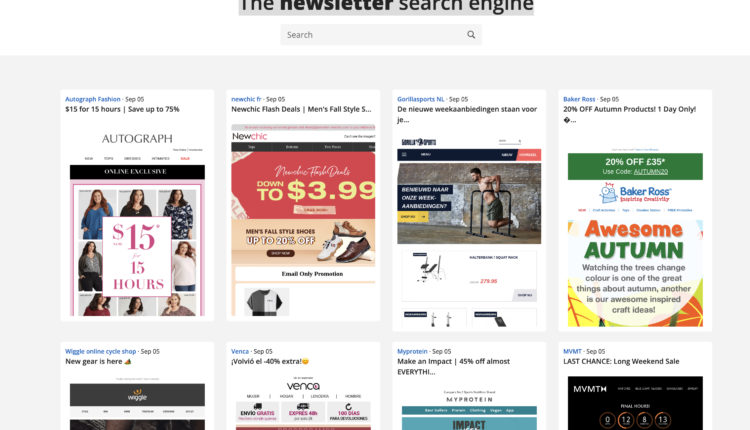Open the Venca sender link
The image size is (750, 430).
point(240,351)
